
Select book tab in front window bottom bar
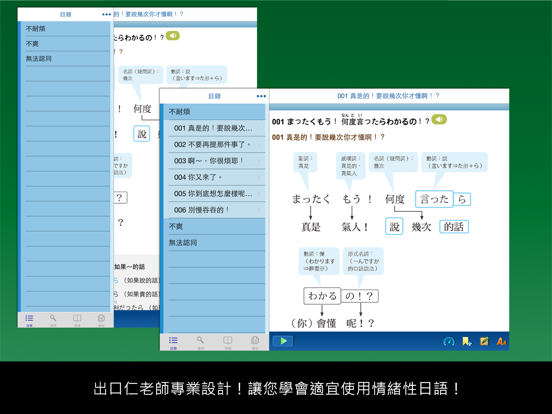pyautogui.click(x=228, y=342)
